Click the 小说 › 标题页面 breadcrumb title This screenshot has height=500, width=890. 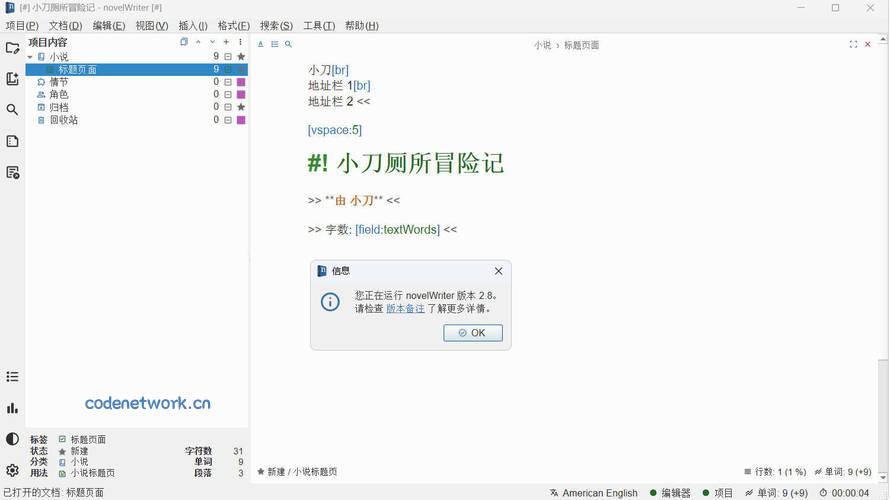(x=566, y=45)
